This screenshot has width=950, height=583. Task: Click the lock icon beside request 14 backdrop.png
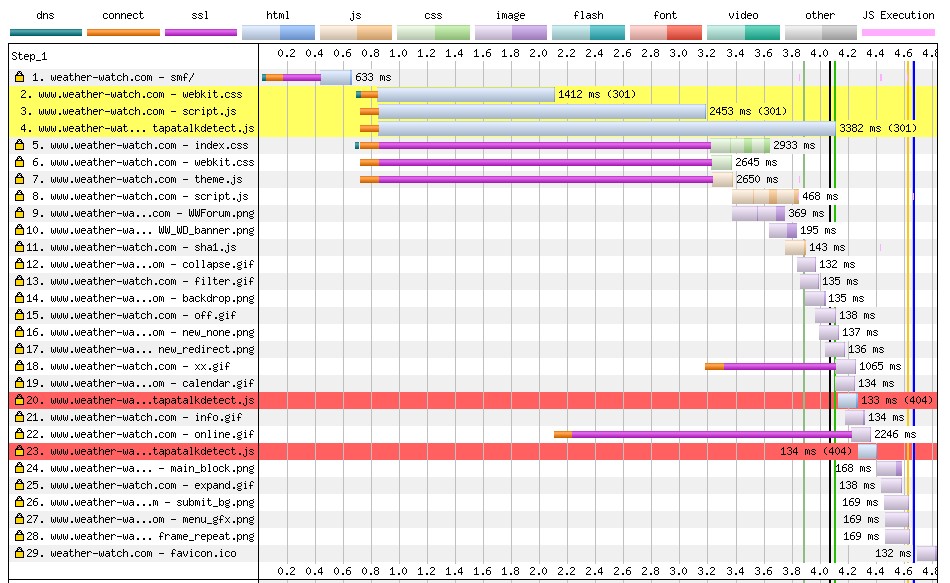19,298
